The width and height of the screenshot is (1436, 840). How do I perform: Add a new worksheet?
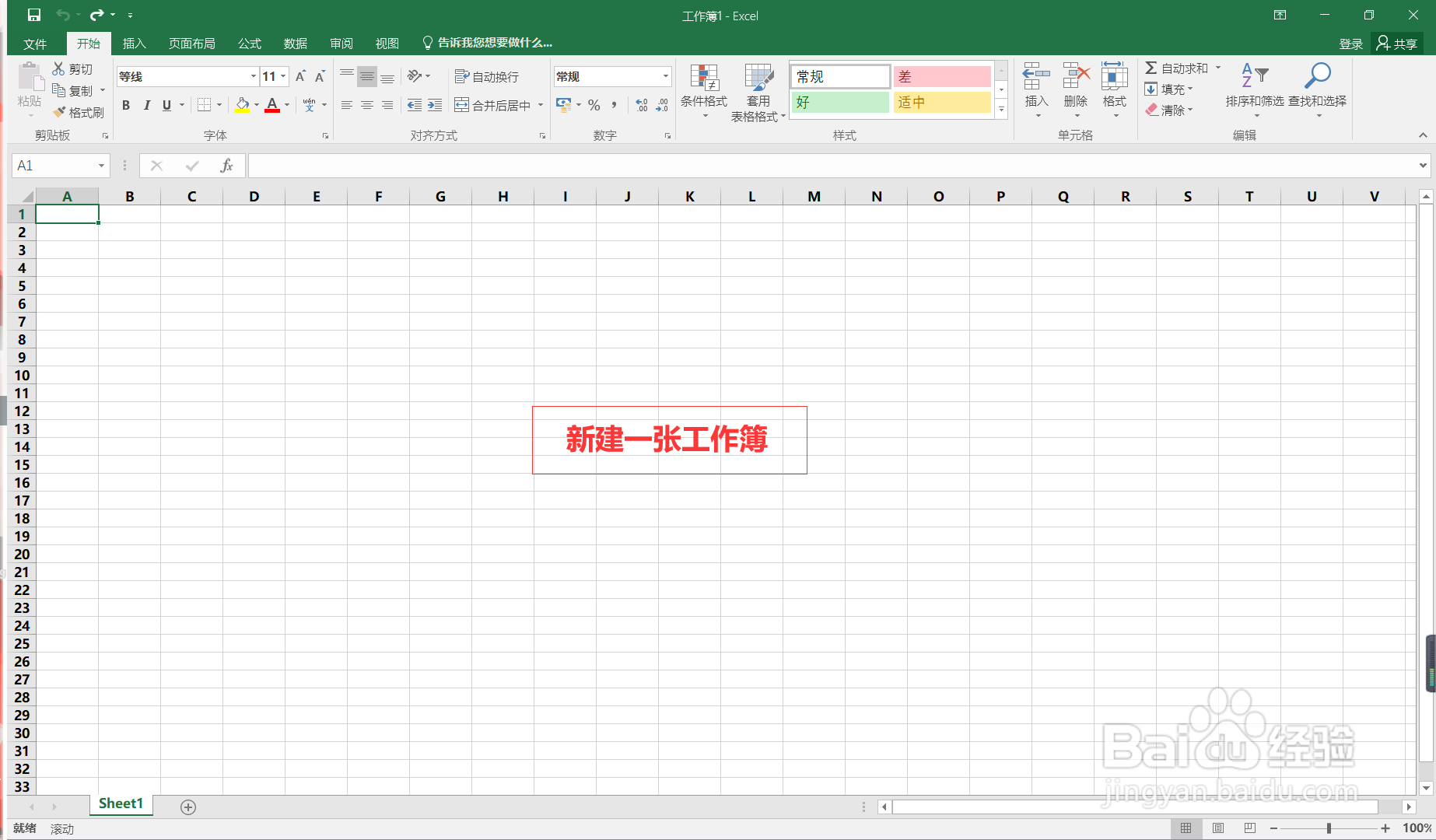187,807
